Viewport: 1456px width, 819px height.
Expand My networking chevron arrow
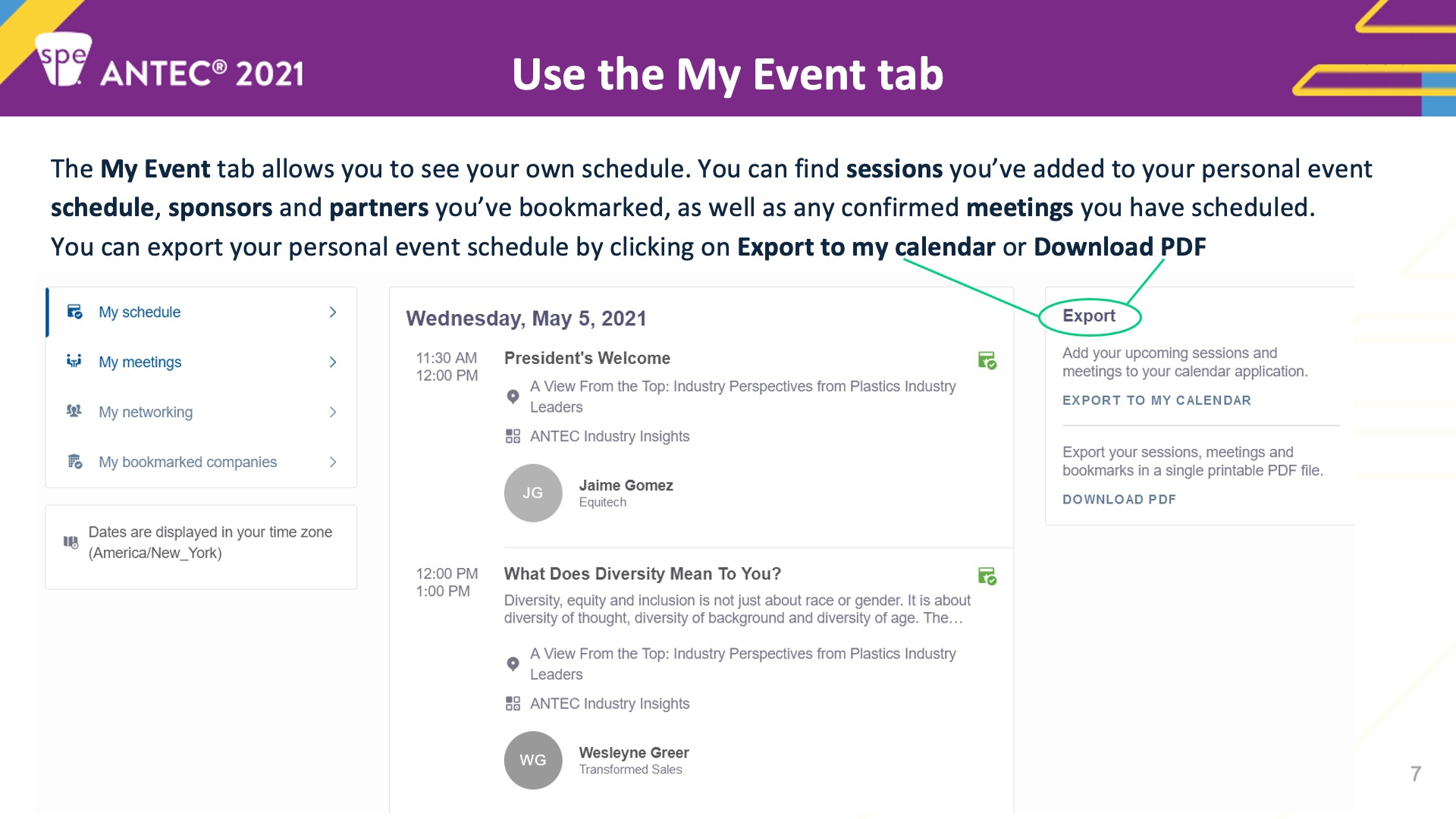coord(333,412)
